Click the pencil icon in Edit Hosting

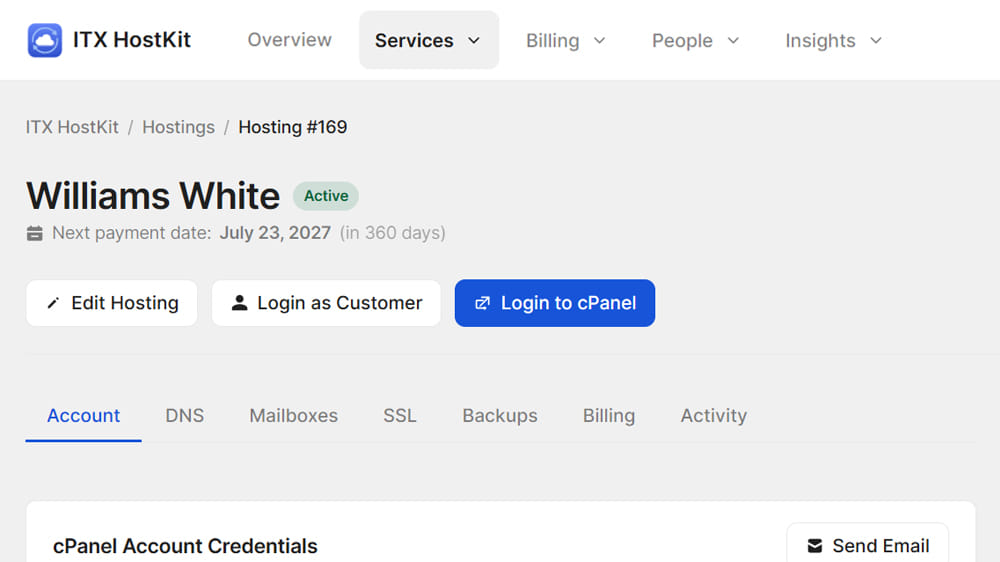53,303
